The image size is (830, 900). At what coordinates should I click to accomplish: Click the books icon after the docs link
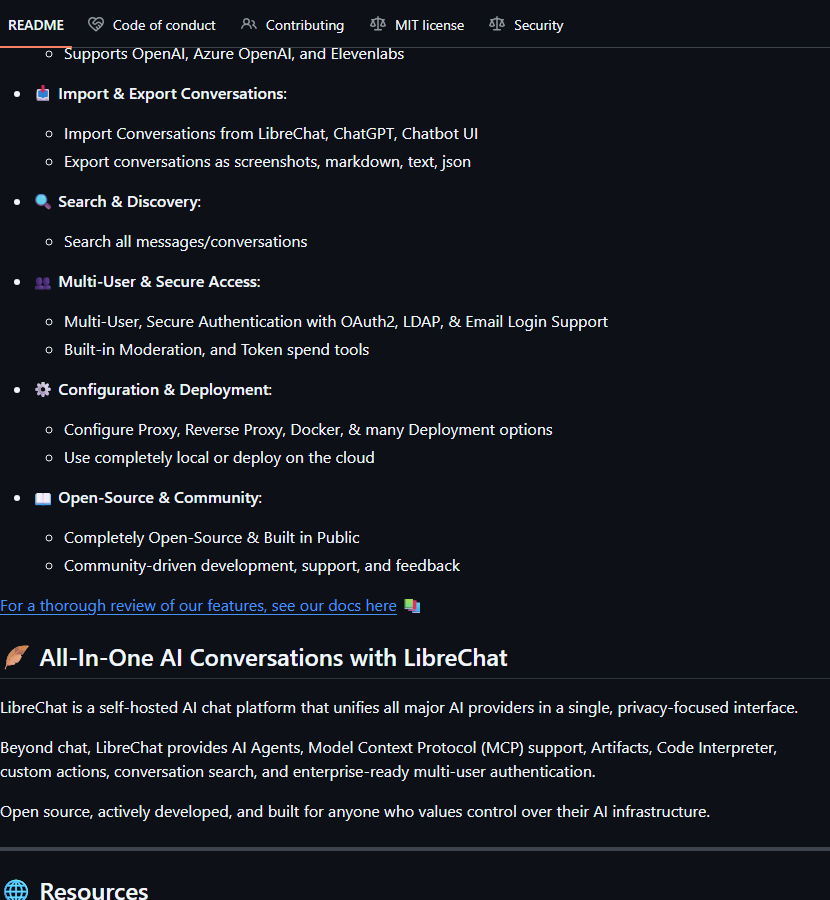click(411, 605)
